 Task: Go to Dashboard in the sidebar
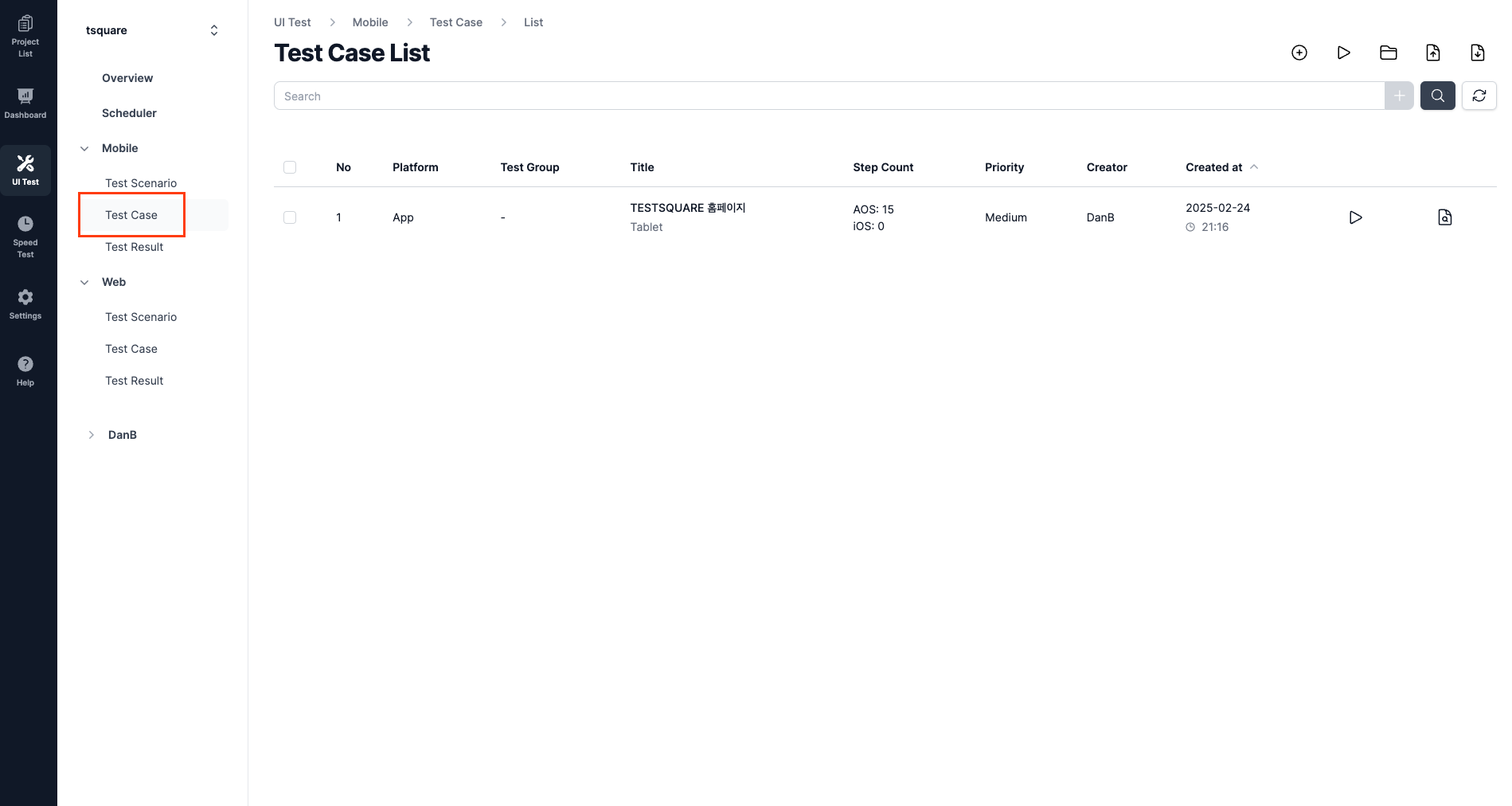tap(25, 104)
